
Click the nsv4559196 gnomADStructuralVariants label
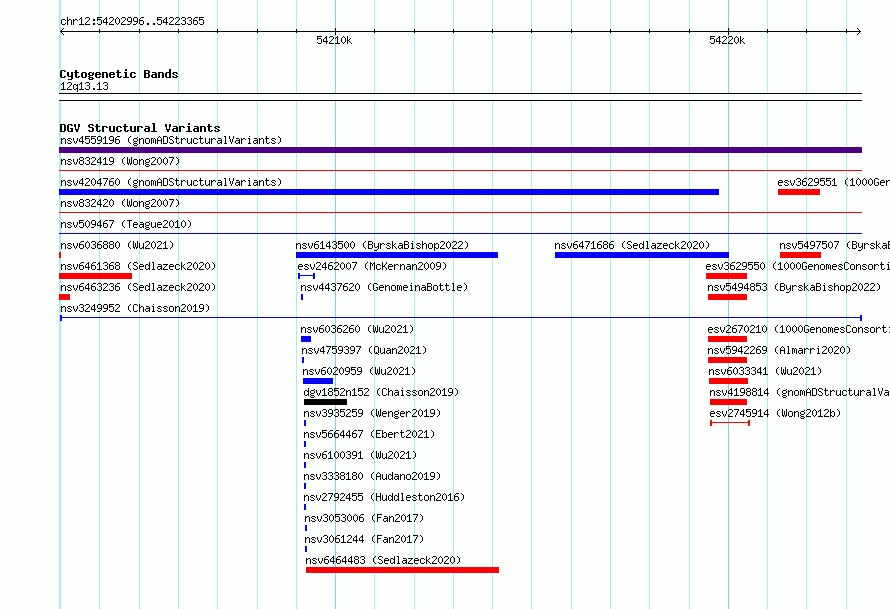(171, 140)
